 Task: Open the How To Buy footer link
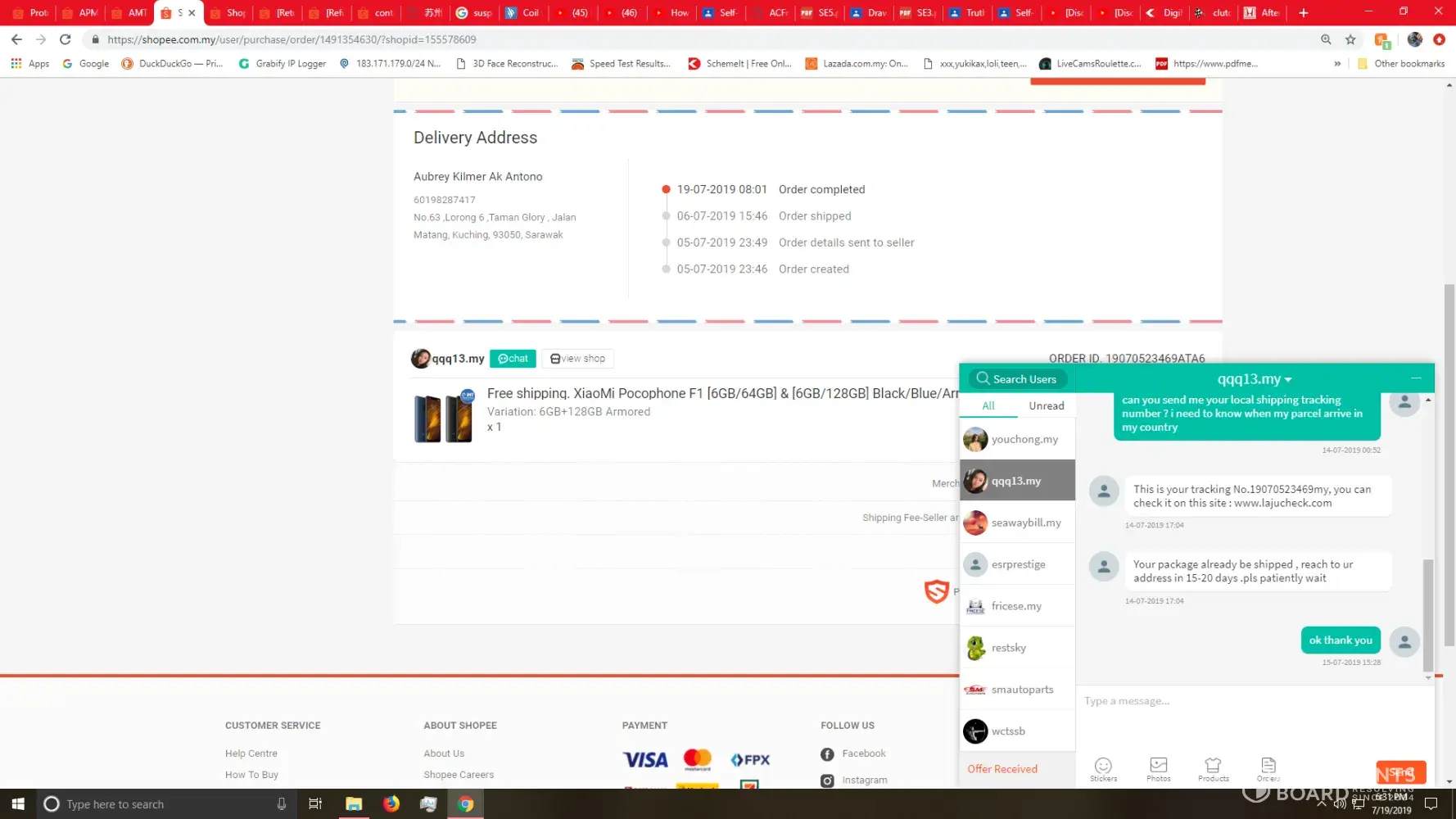pos(251,775)
